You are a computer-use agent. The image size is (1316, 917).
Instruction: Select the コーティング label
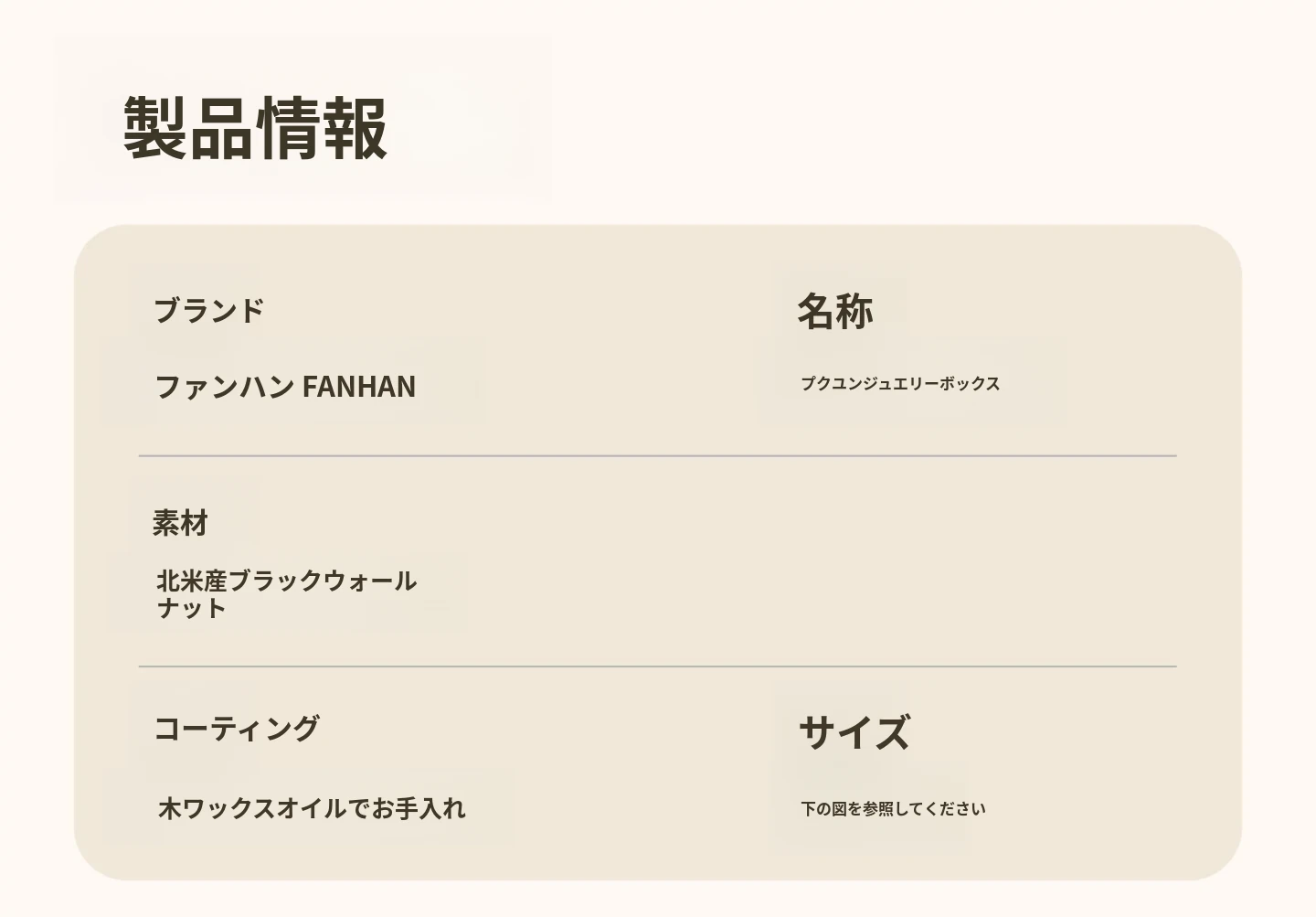point(237,729)
